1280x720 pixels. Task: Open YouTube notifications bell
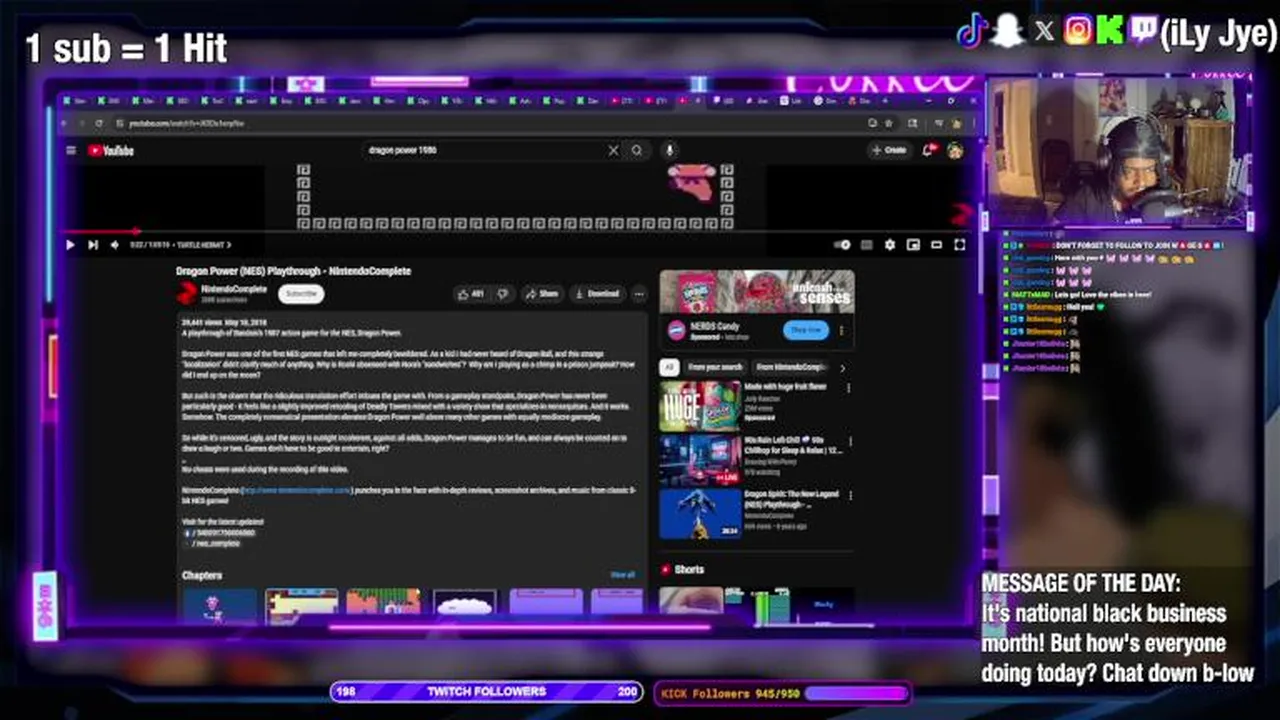tap(929, 150)
